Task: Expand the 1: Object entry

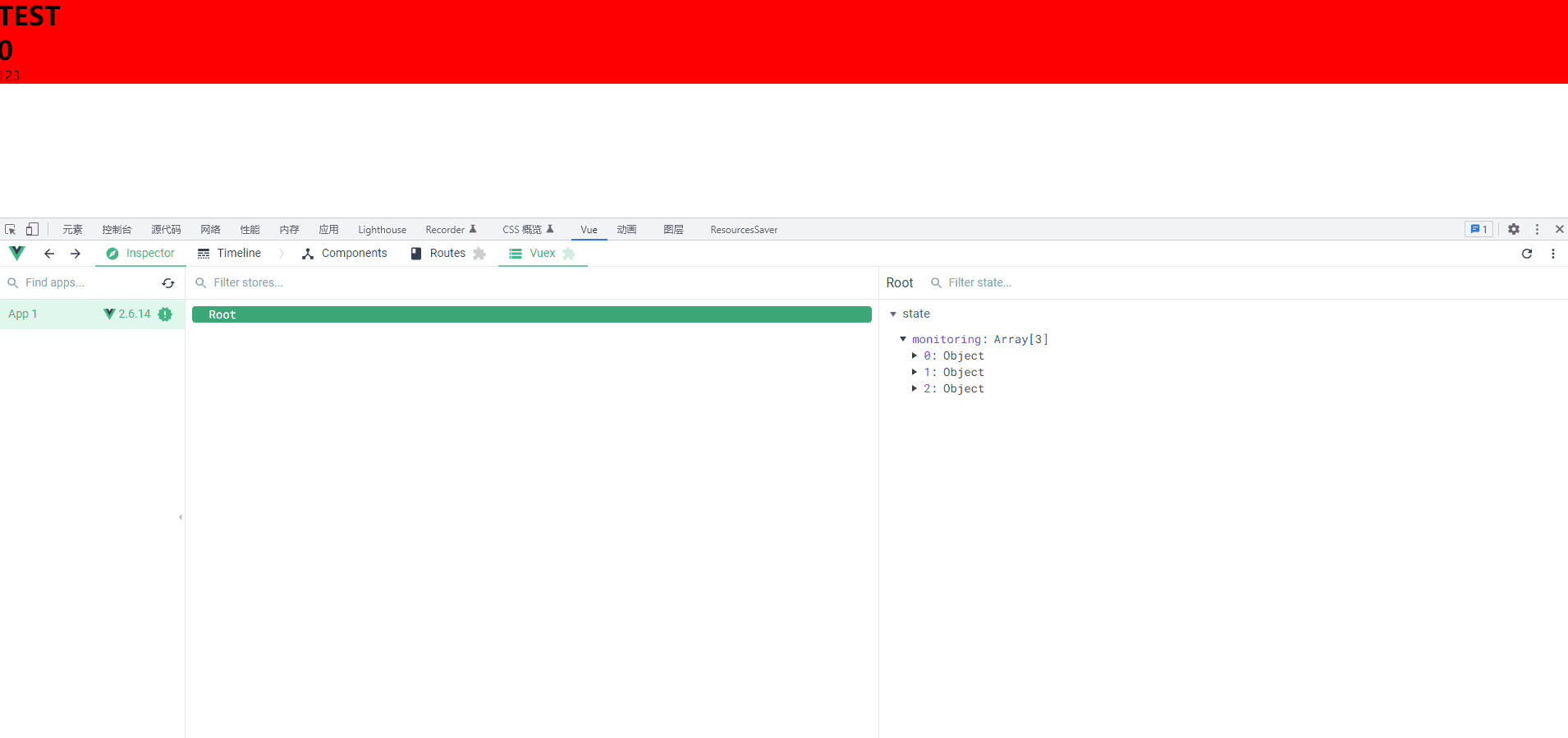Action: coord(914,373)
